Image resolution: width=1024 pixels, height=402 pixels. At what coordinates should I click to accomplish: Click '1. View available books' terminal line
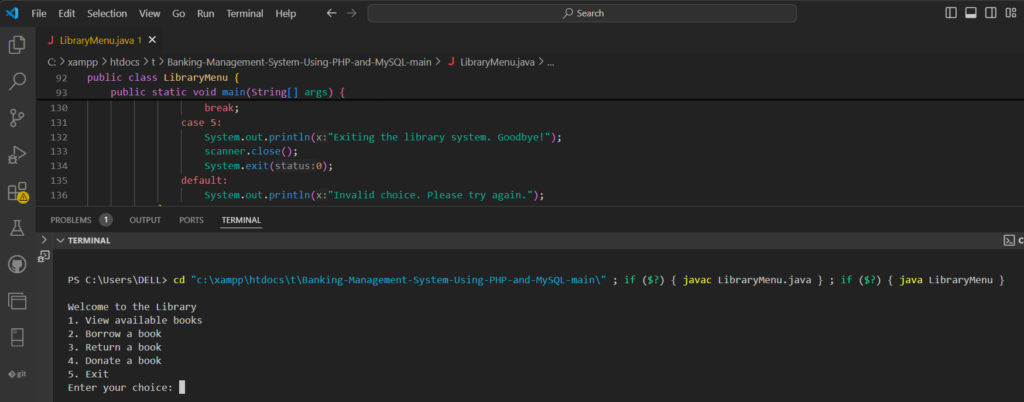(x=135, y=320)
